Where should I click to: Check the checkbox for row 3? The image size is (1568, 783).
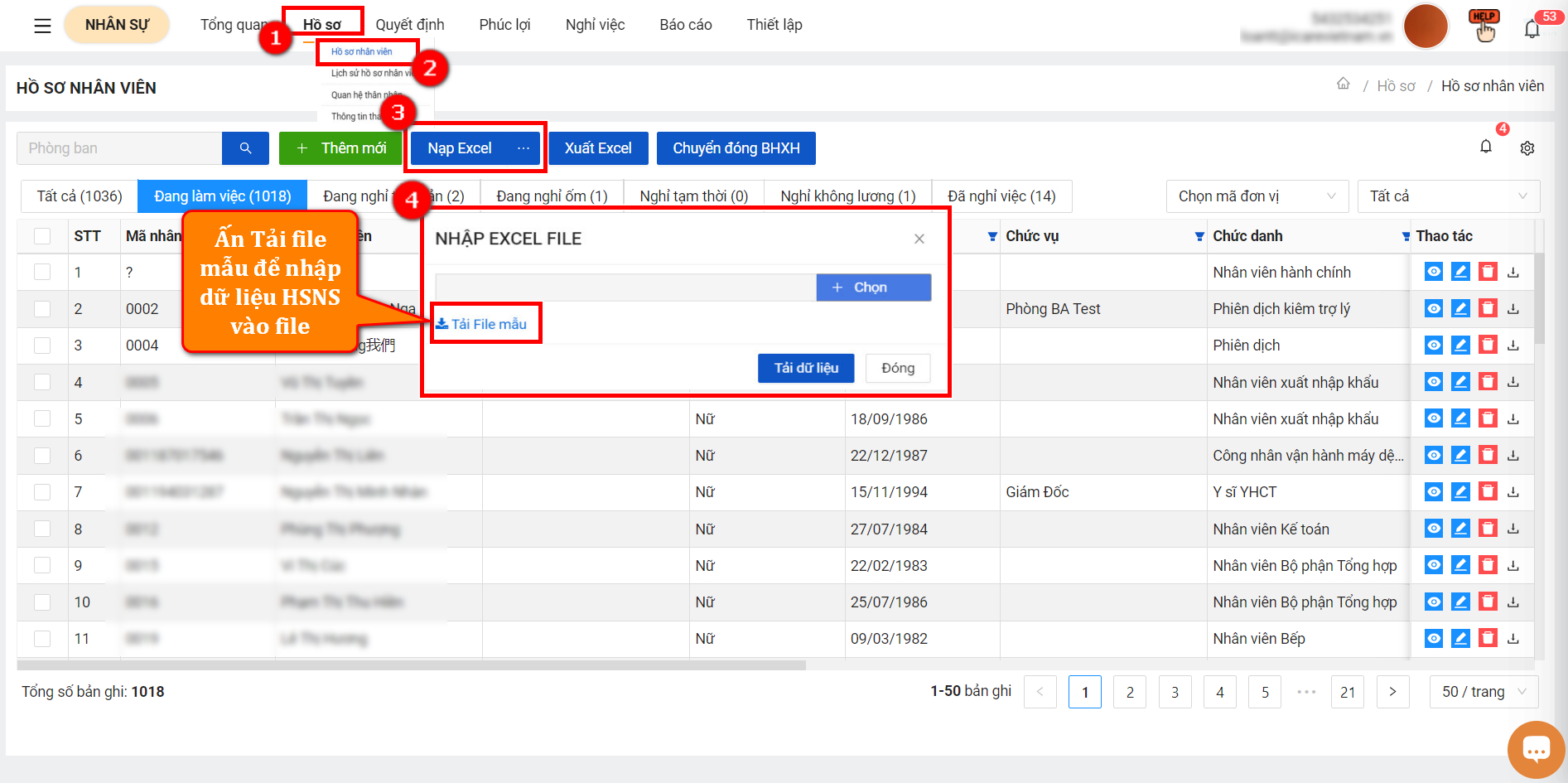[x=42, y=345]
